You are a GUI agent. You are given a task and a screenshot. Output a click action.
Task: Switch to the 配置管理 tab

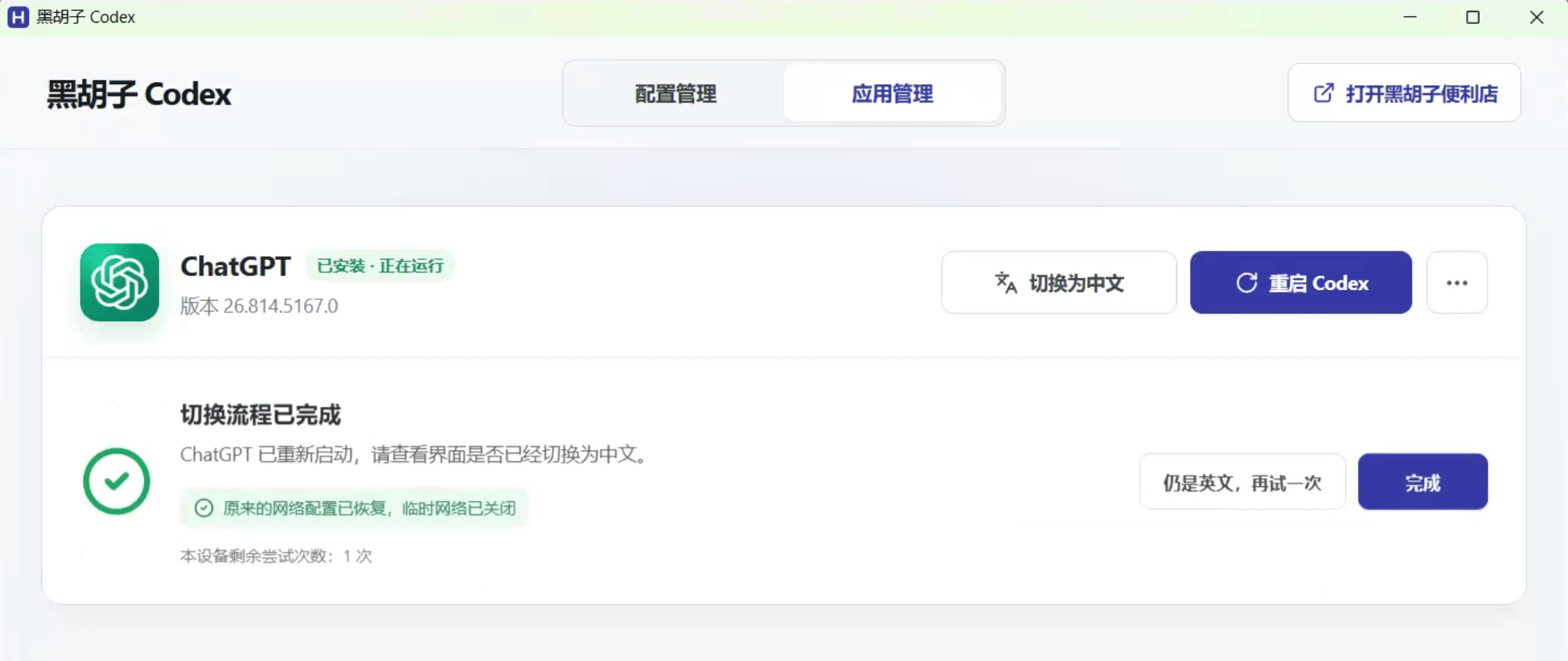pos(676,94)
